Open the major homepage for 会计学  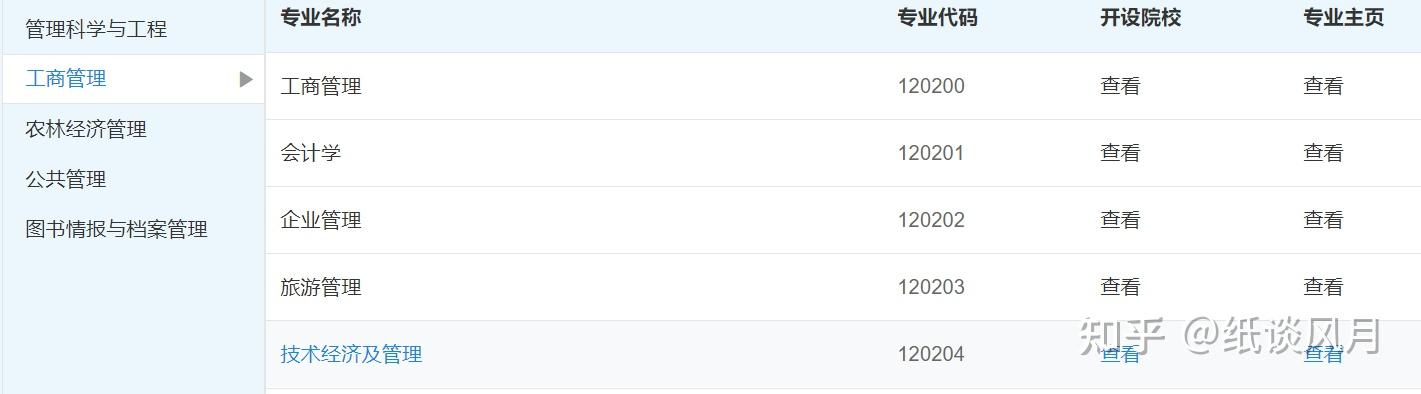[1323, 153]
